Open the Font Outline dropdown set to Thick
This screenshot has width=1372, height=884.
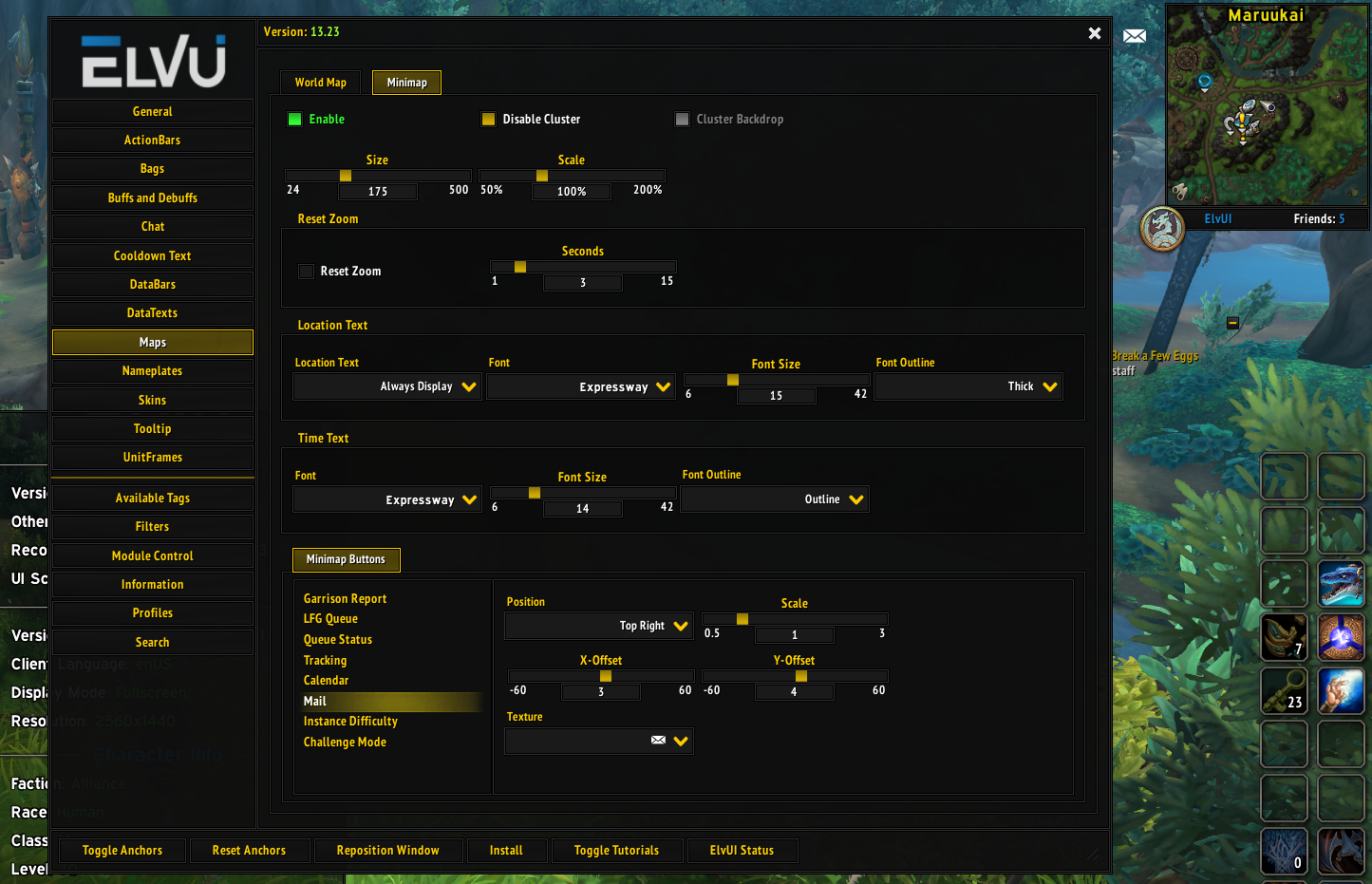pos(968,386)
